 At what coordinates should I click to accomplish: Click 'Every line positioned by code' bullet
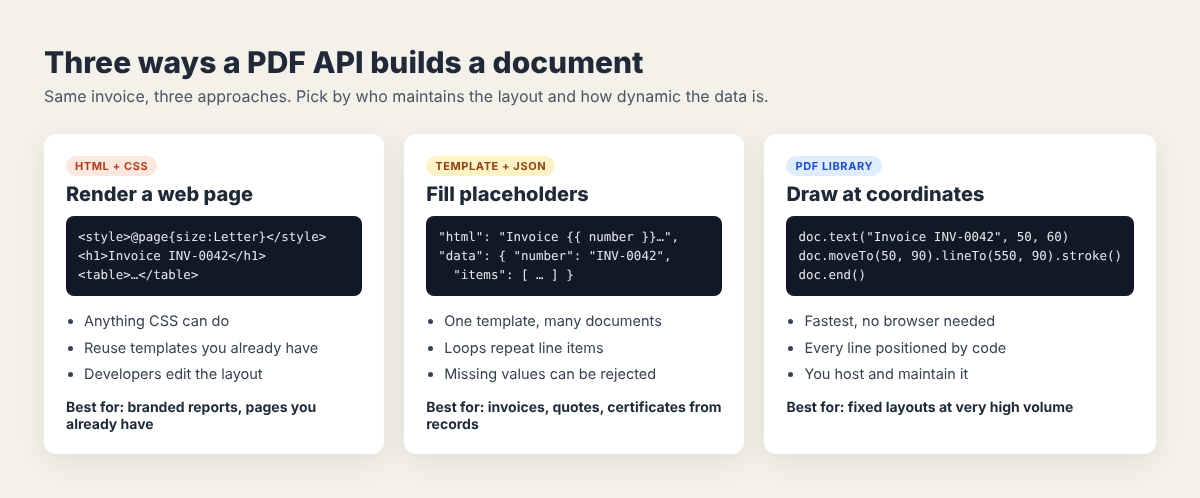[x=905, y=348]
